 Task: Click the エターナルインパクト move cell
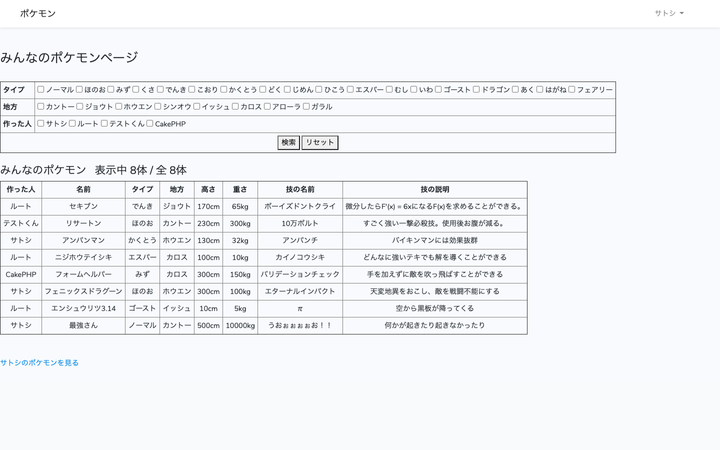[x=300, y=291]
